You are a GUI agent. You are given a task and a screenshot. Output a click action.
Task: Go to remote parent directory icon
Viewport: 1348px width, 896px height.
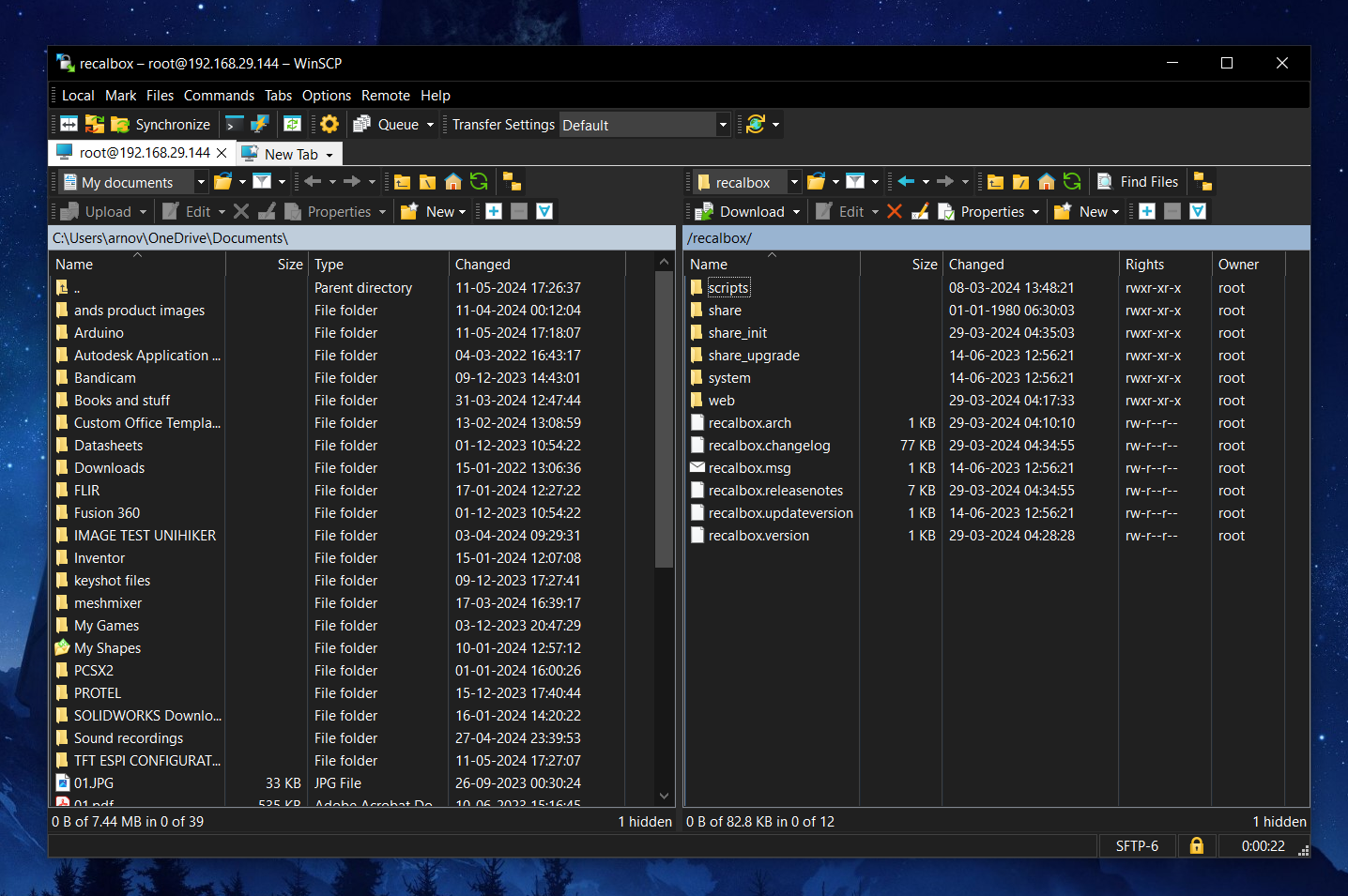pos(995,182)
